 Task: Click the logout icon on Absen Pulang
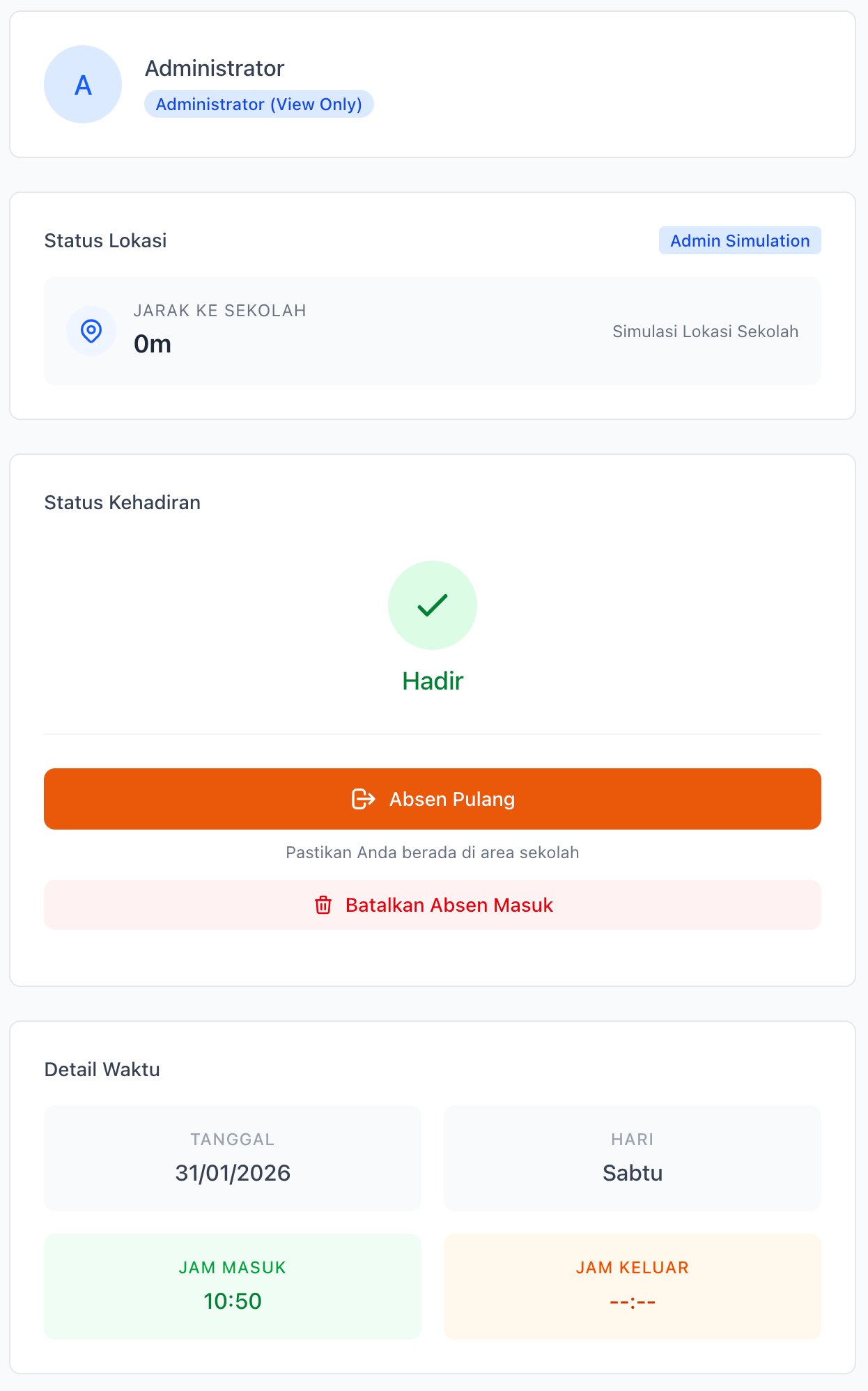tap(364, 799)
